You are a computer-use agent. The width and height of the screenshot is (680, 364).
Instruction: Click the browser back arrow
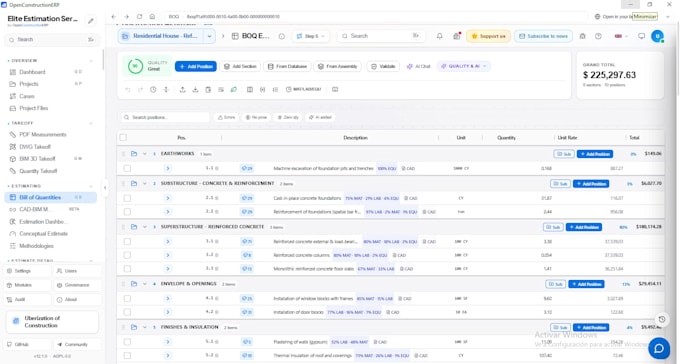point(114,16)
